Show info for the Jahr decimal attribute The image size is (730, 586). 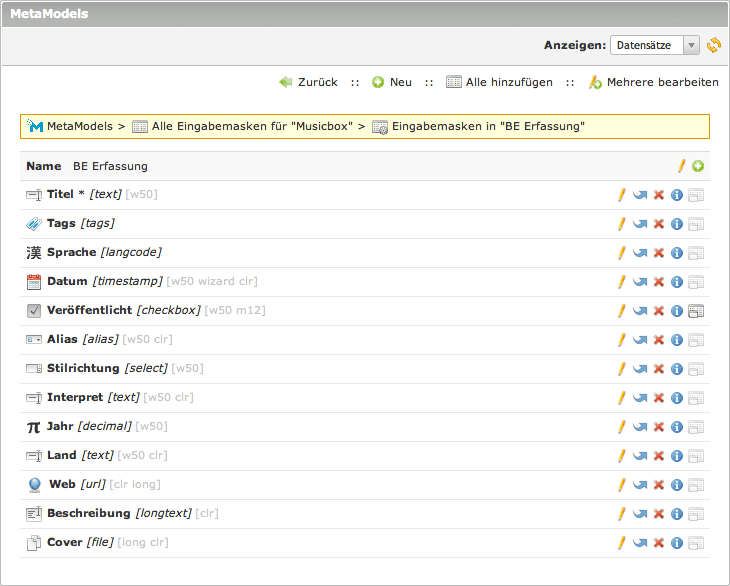(677, 427)
